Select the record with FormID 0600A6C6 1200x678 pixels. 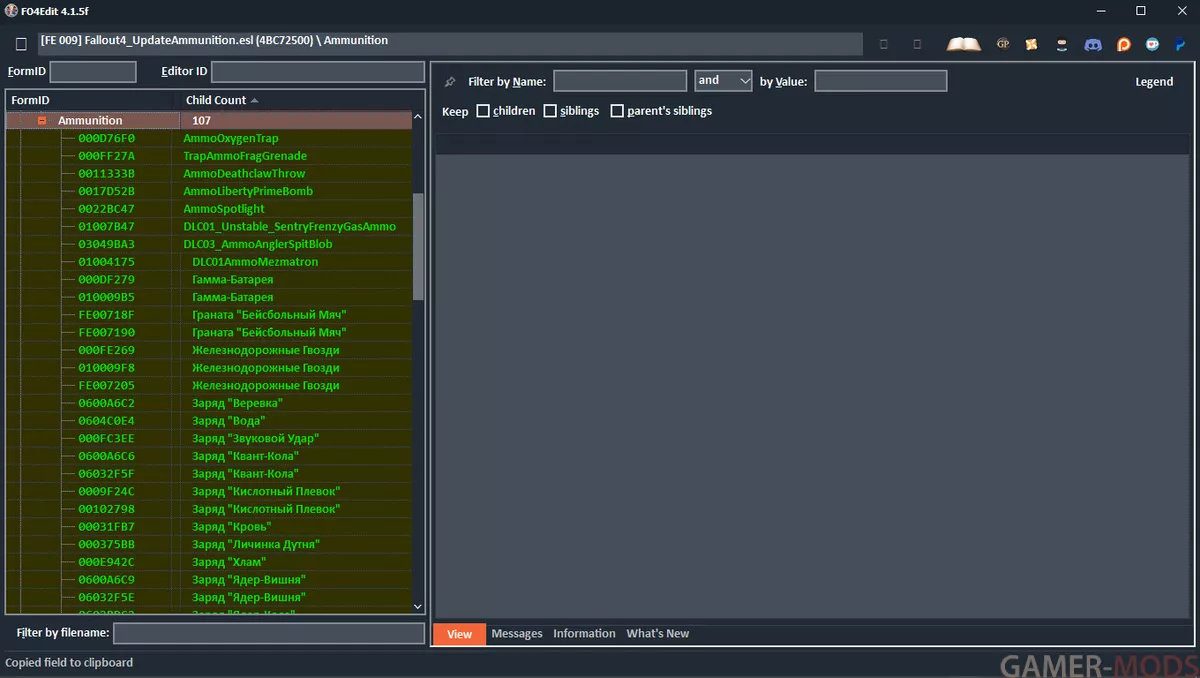[209, 456]
